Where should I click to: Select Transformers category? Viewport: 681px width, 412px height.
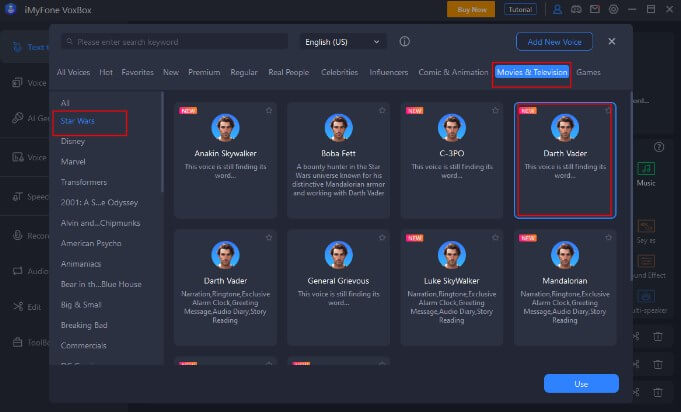pyautogui.click(x=84, y=182)
